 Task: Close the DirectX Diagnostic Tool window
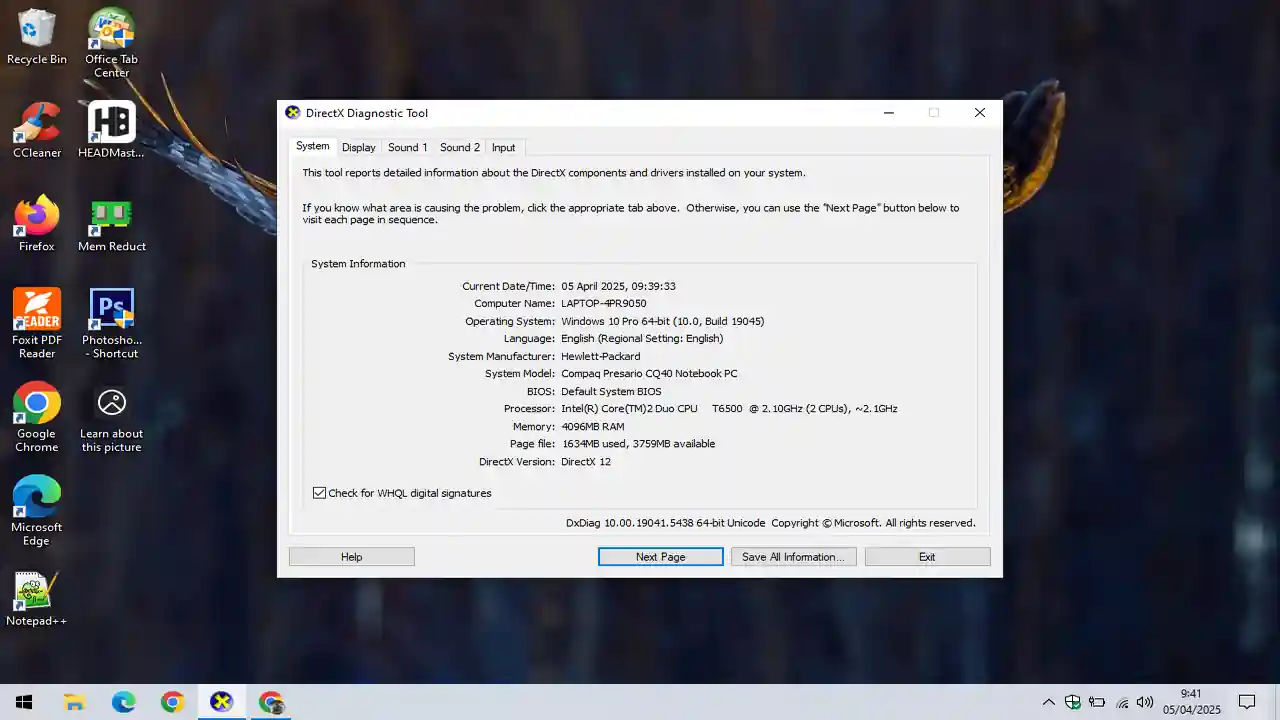tap(980, 113)
